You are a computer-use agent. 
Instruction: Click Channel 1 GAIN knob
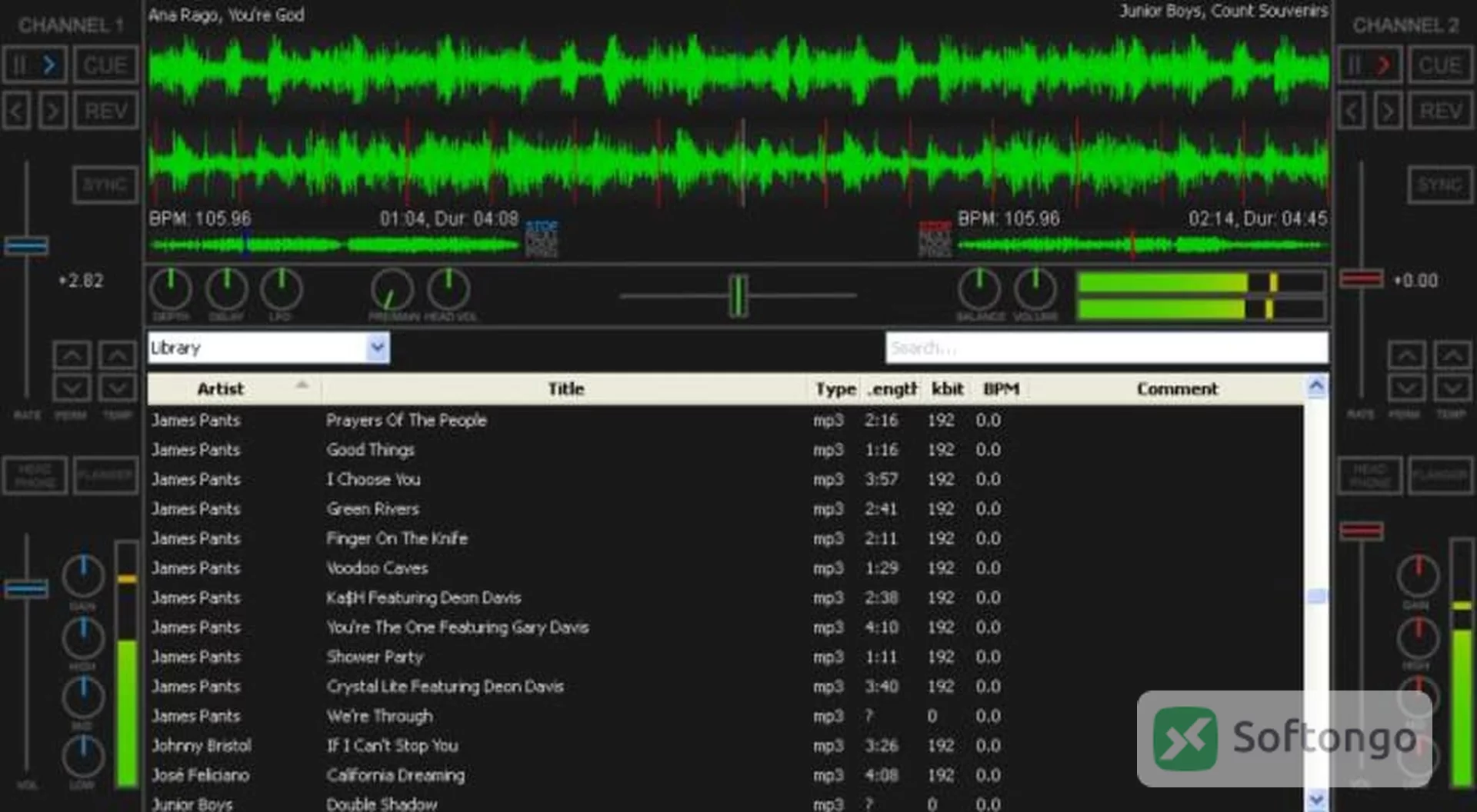[83, 576]
